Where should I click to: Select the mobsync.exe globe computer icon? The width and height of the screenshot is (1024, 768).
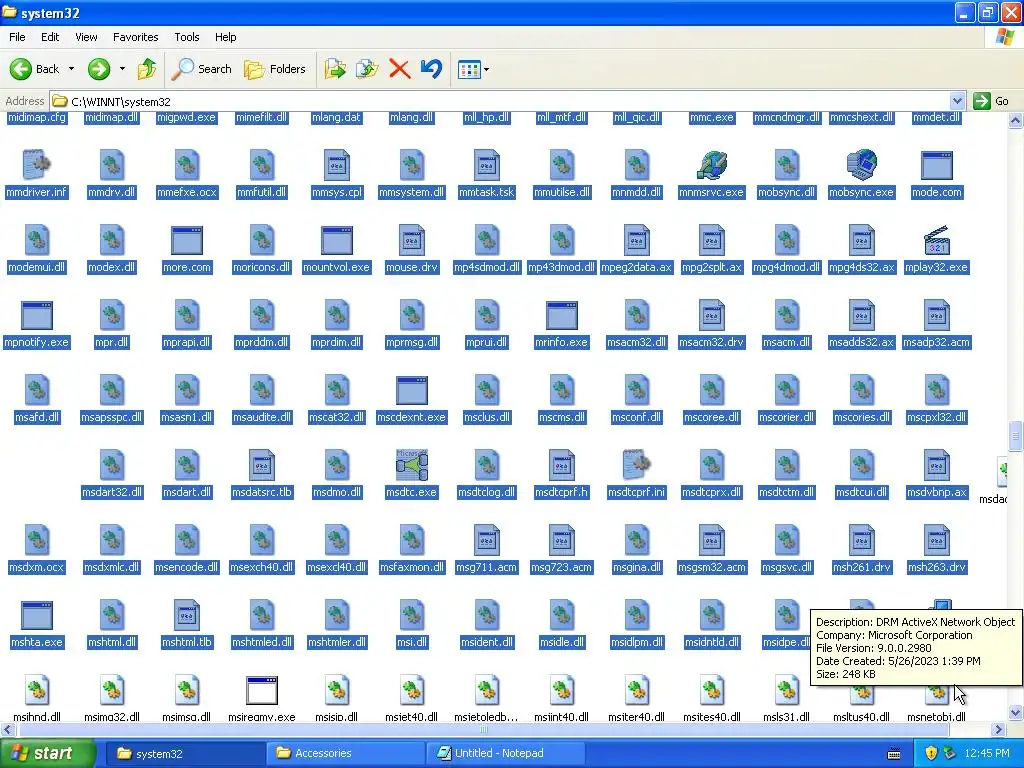(861, 164)
